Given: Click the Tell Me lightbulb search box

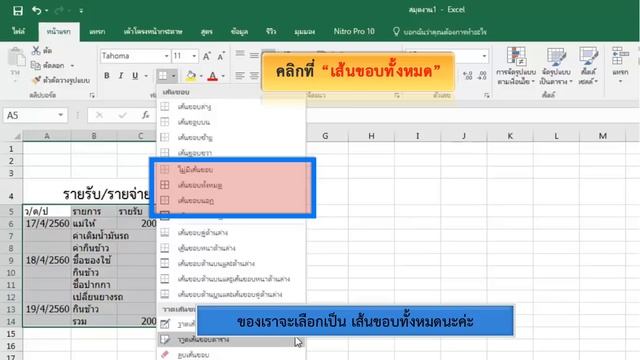Looking at the screenshot, I should [440, 31].
